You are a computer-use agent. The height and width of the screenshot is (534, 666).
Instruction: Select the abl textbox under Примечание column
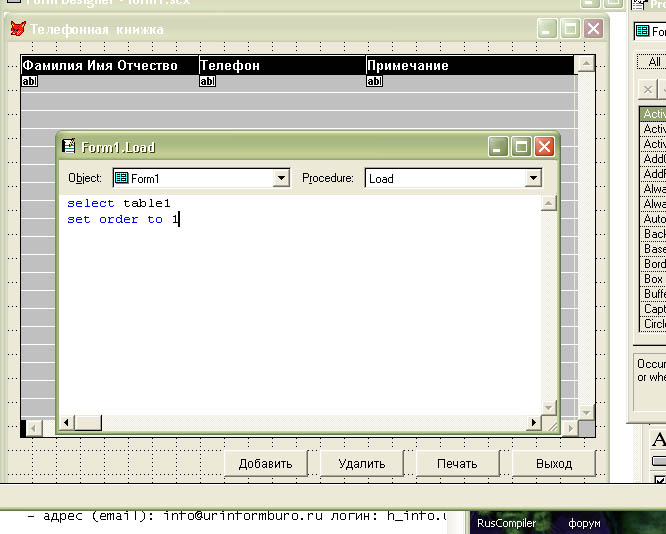coord(374,81)
